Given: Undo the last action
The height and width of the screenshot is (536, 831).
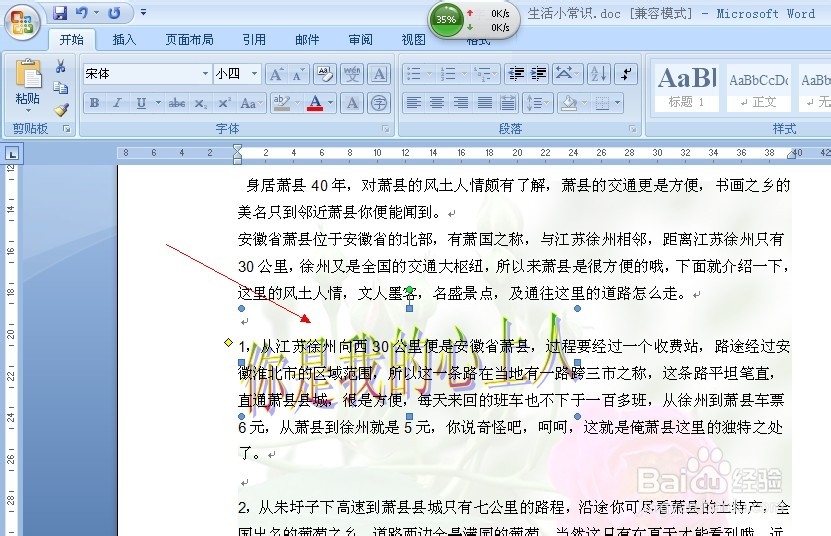Looking at the screenshot, I should [x=81, y=12].
